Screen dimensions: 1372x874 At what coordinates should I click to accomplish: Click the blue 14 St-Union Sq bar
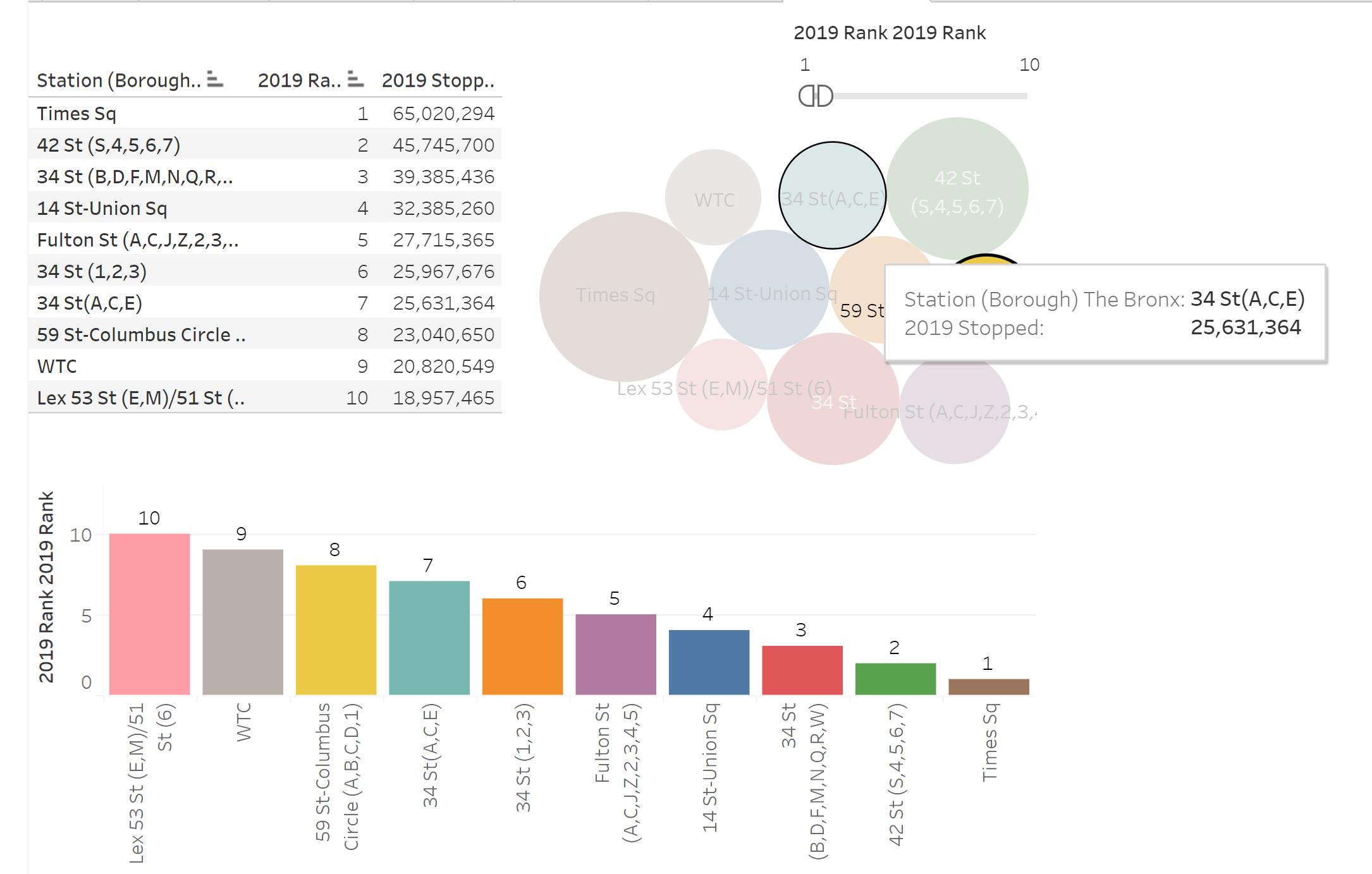point(709,662)
